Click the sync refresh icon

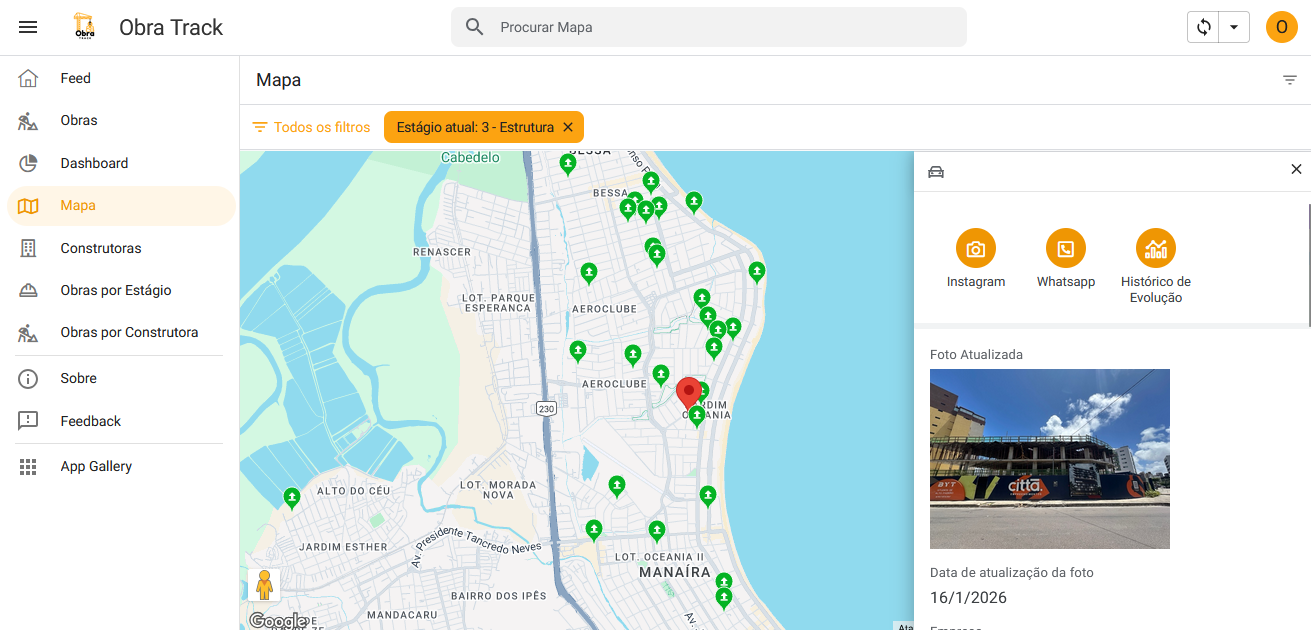coord(1204,27)
